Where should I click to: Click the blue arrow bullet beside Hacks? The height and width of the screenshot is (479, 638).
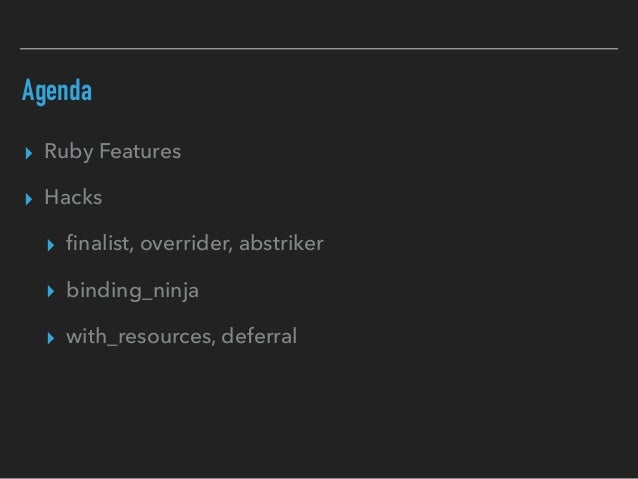tap(28, 199)
